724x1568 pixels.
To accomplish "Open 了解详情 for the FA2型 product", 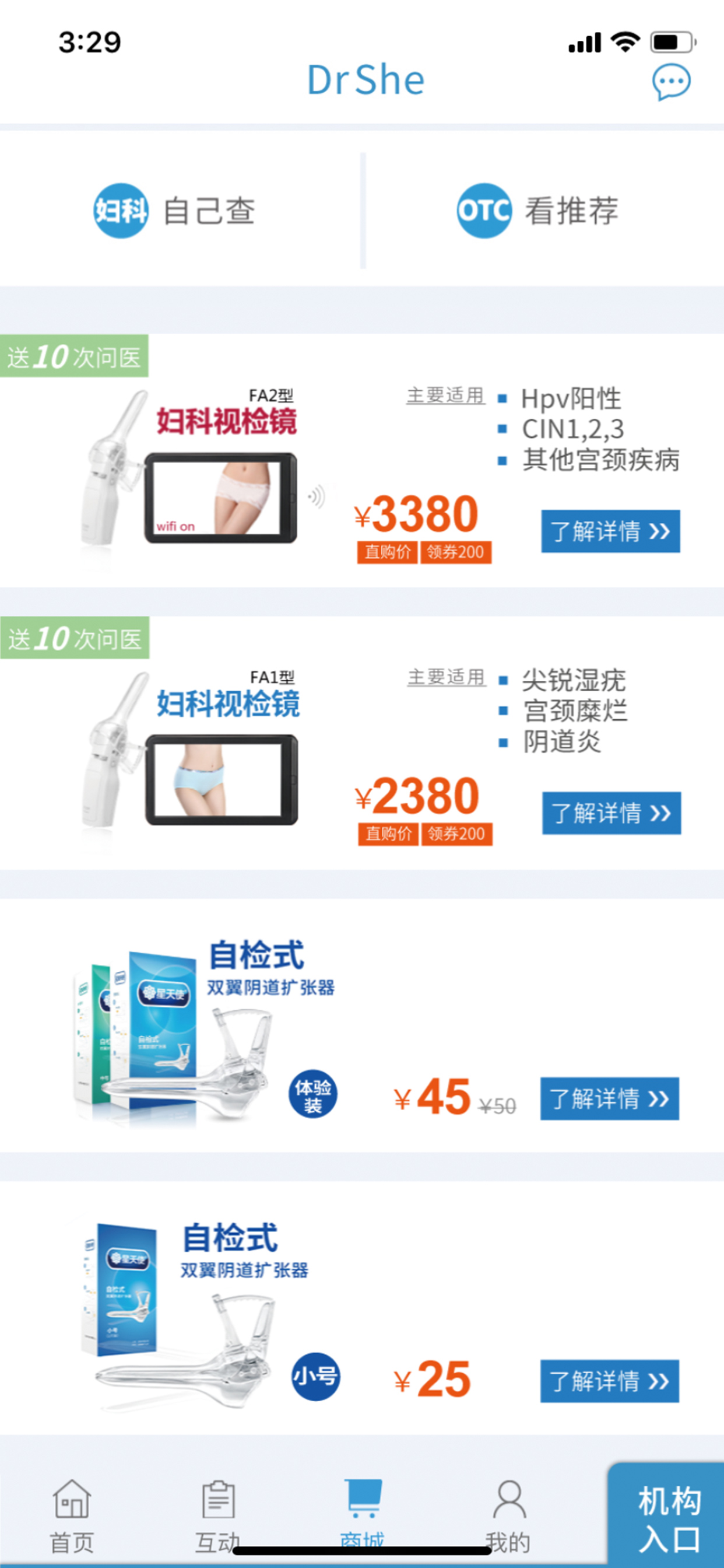I will coord(611,531).
